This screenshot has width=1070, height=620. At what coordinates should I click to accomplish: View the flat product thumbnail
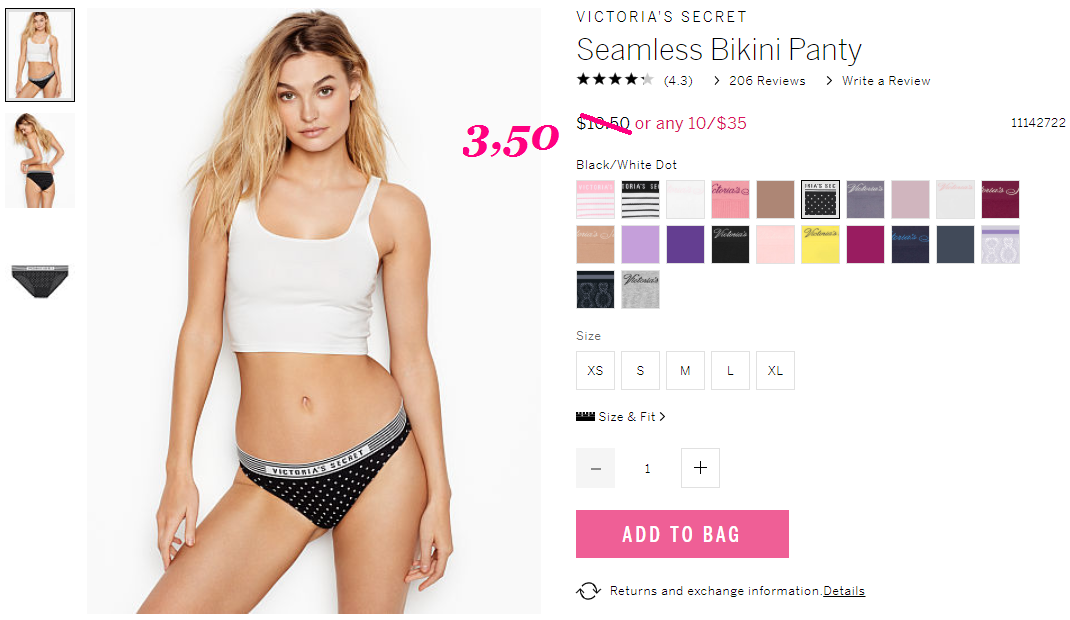coord(40,280)
